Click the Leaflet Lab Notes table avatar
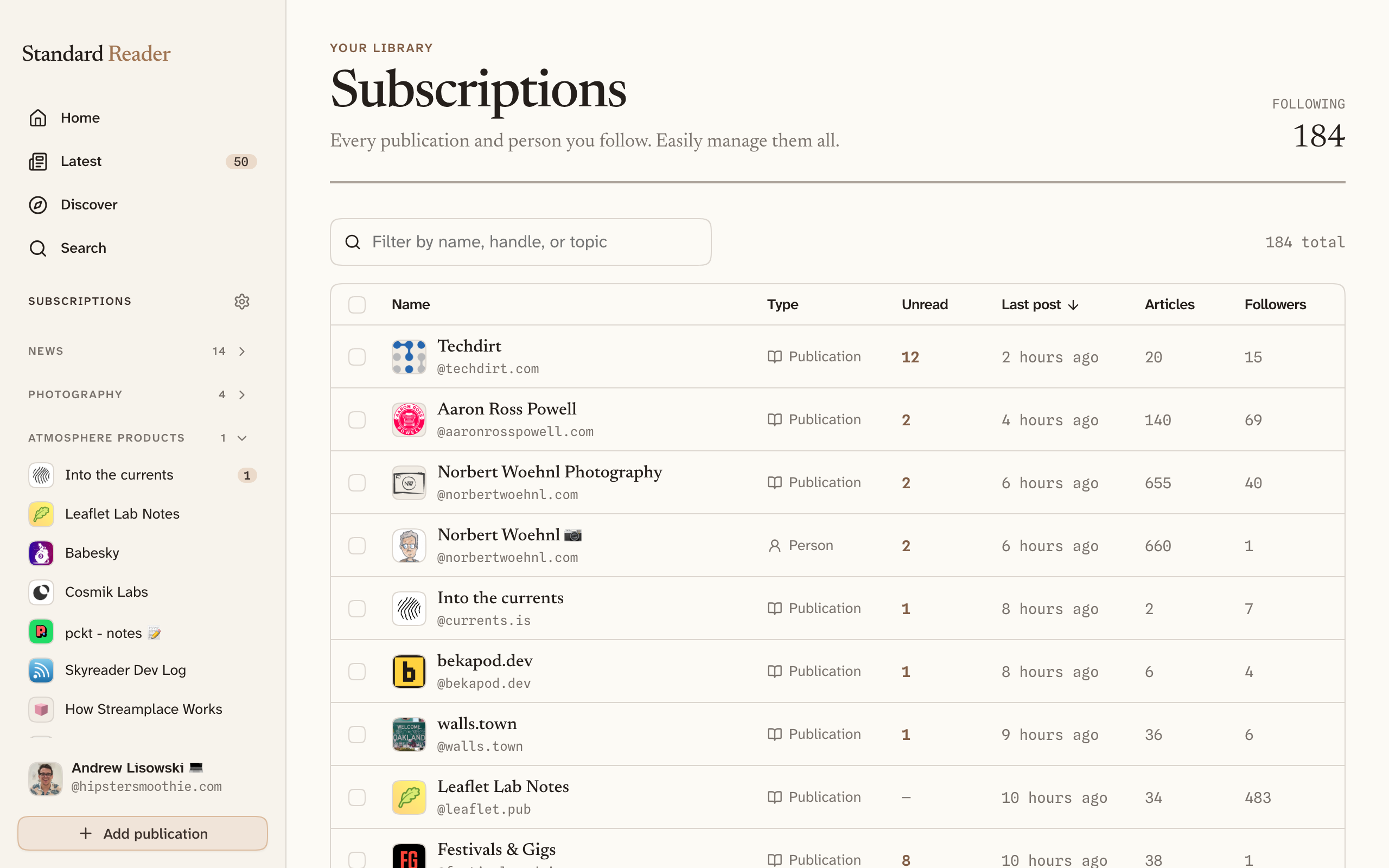Viewport: 1389px width, 868px height. click(x=409, y=797)
